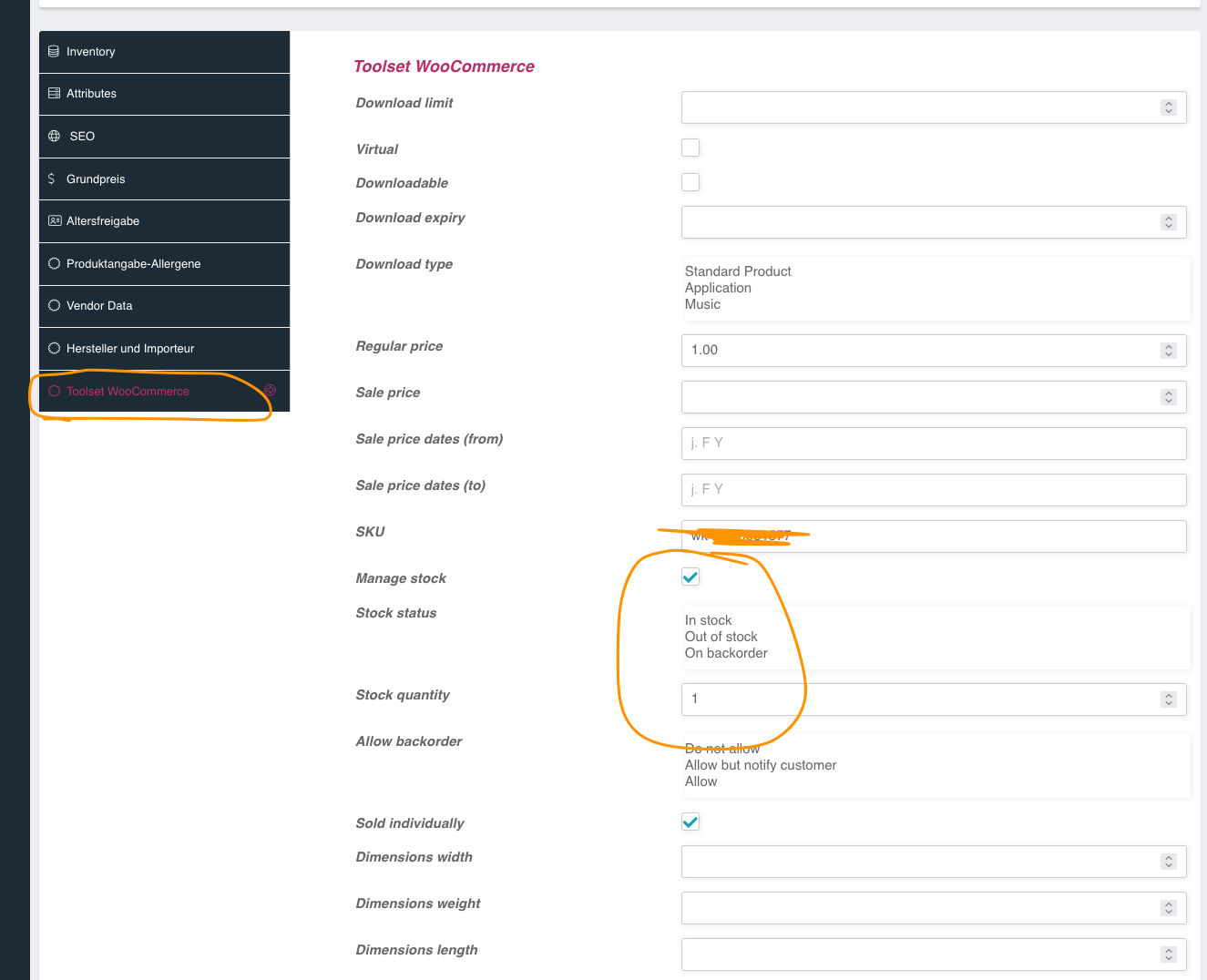Select On backorder under Stock status
Image resolution: width=1207 pixels, height=980 pixels.
[x=726, y=653]
